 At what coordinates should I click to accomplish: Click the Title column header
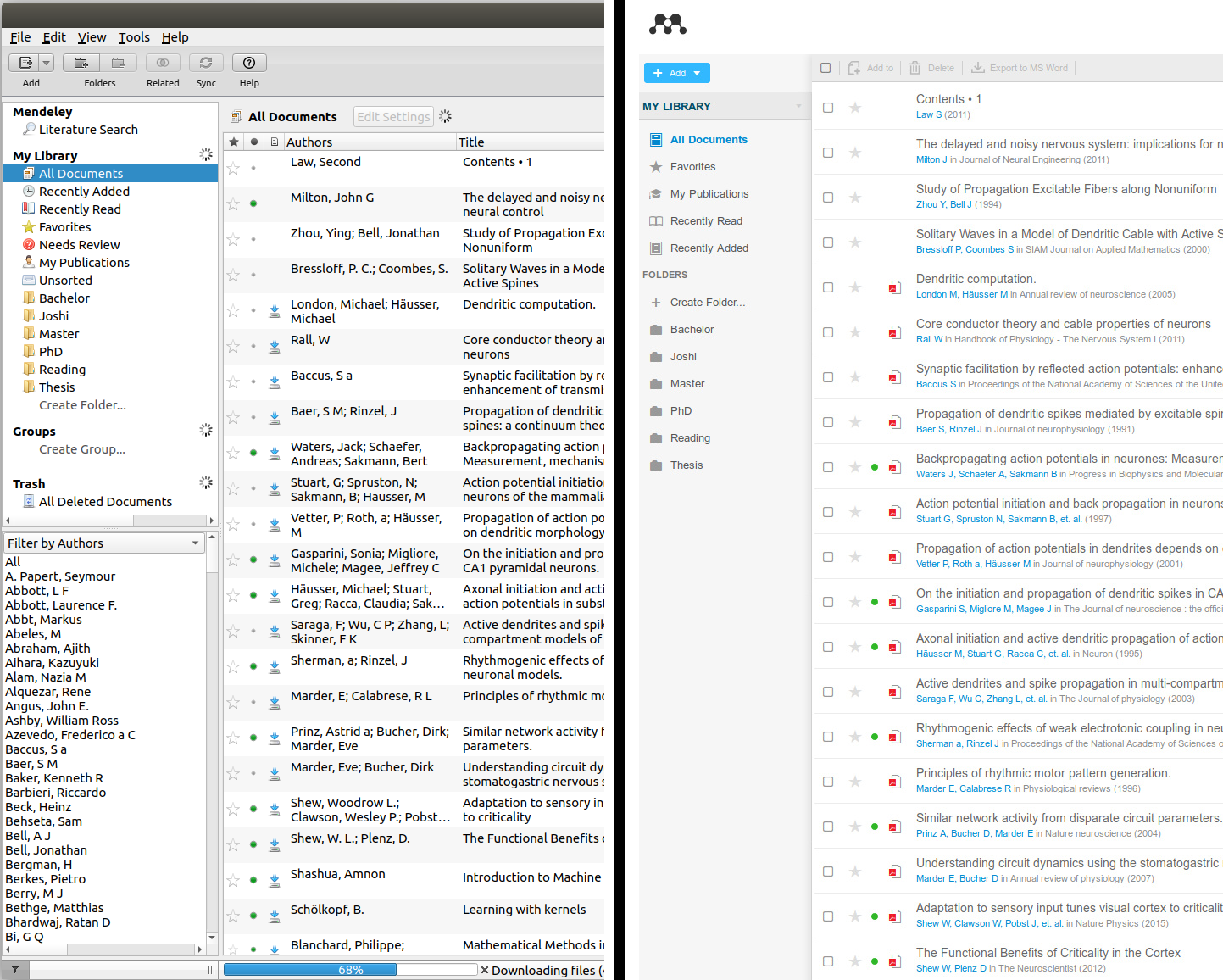530,142
